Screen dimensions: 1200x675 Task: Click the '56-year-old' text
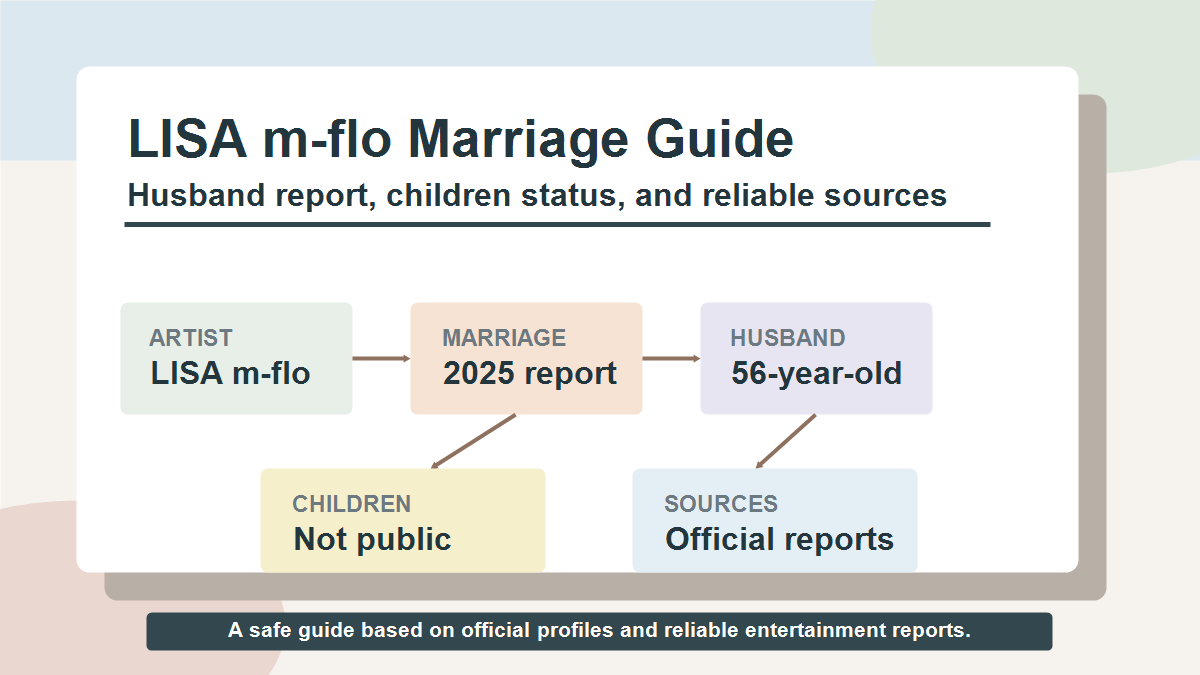817,374
